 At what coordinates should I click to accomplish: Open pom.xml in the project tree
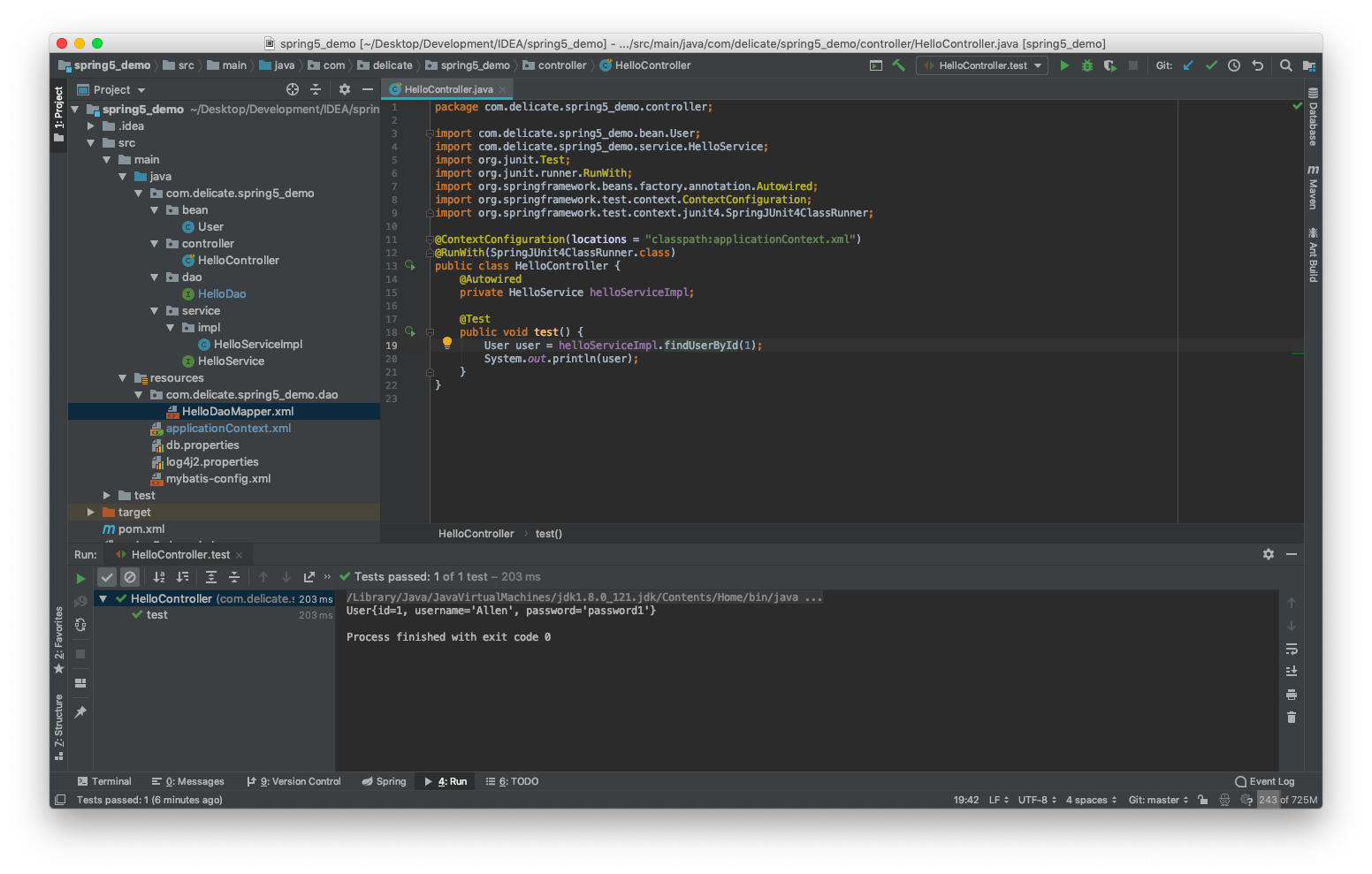(141, 529)
